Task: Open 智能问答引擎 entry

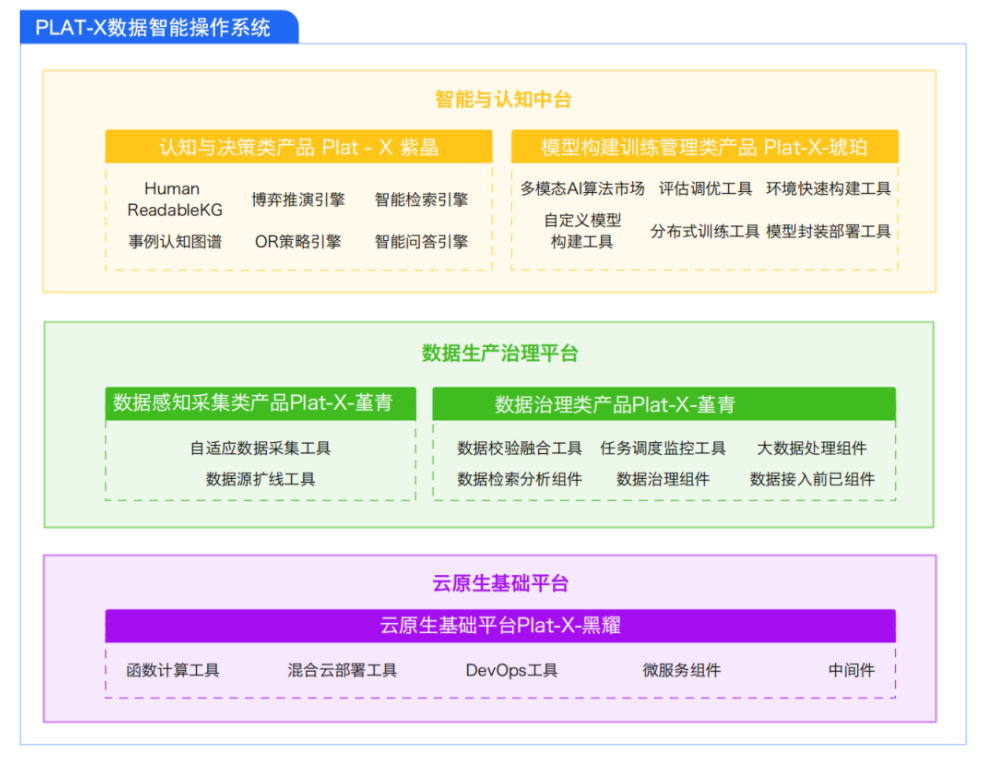Action: point(421,241)
